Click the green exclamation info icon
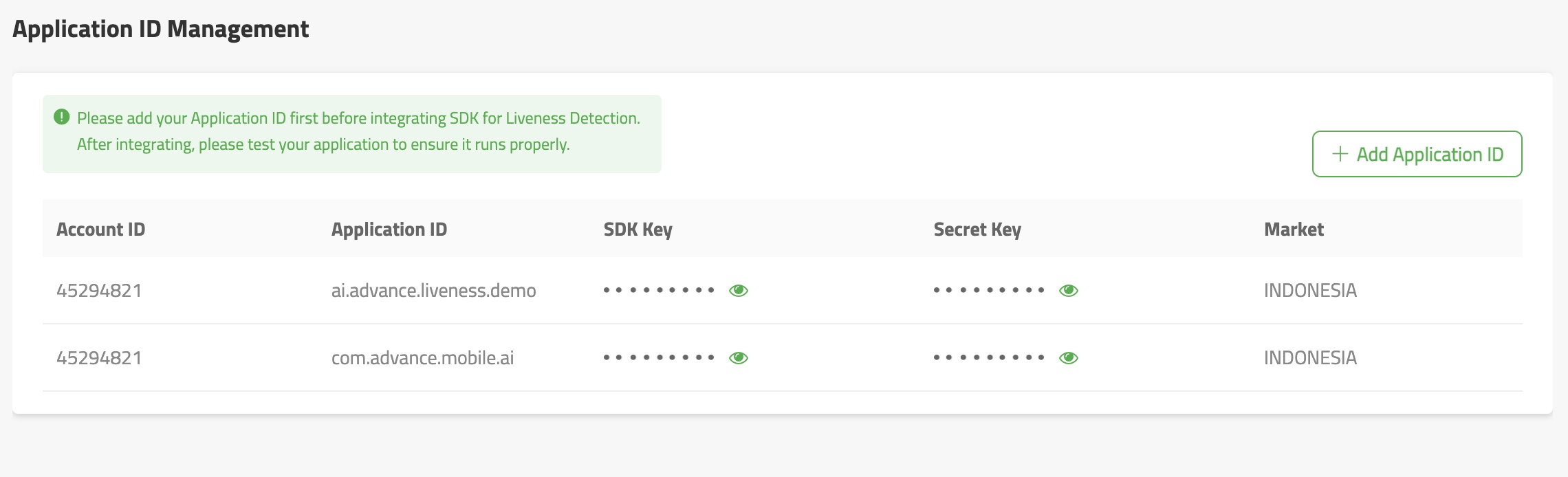The height and width of the screenshot is (477, 1568). pos(62,117)
